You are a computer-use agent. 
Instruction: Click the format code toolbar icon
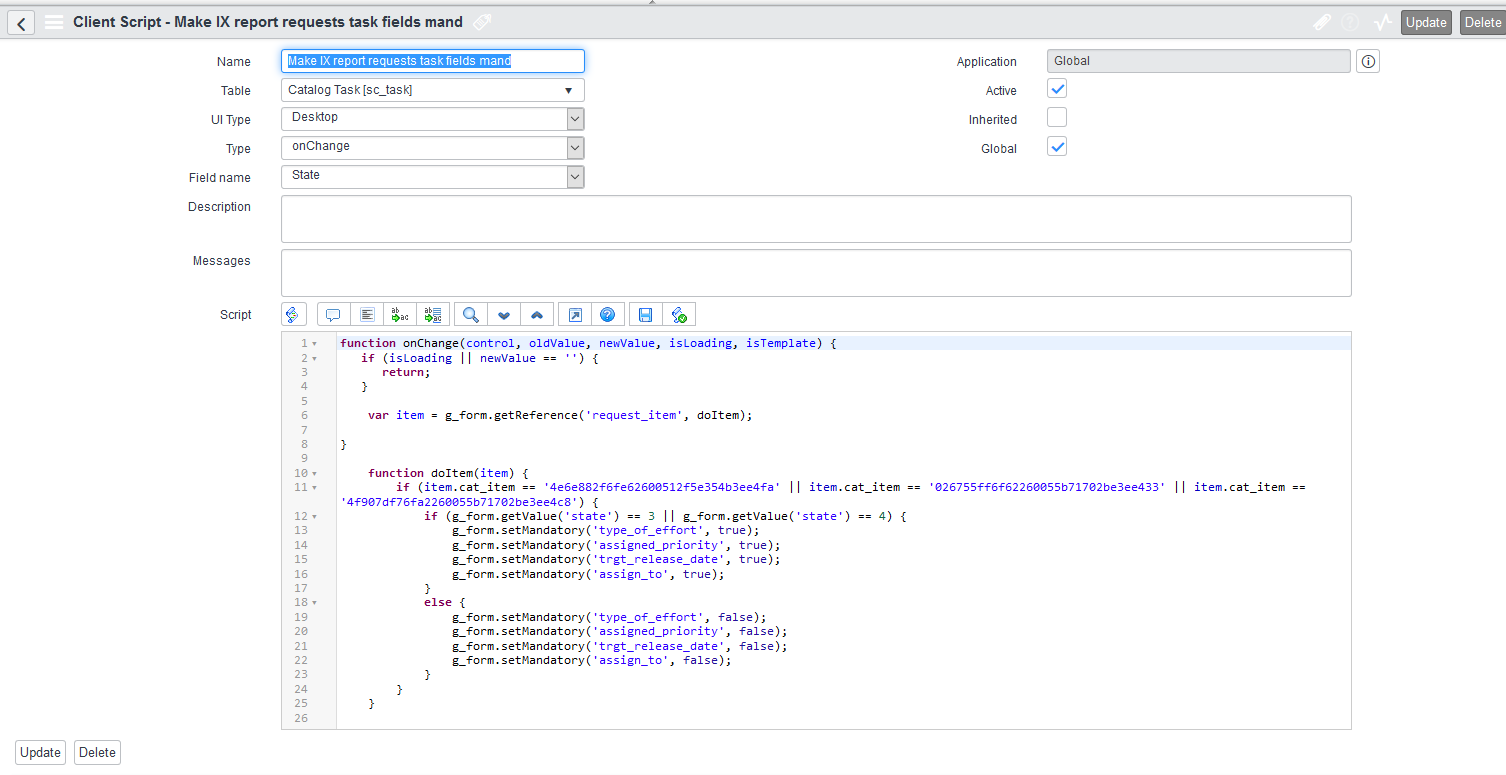click(x=367, y=315)
